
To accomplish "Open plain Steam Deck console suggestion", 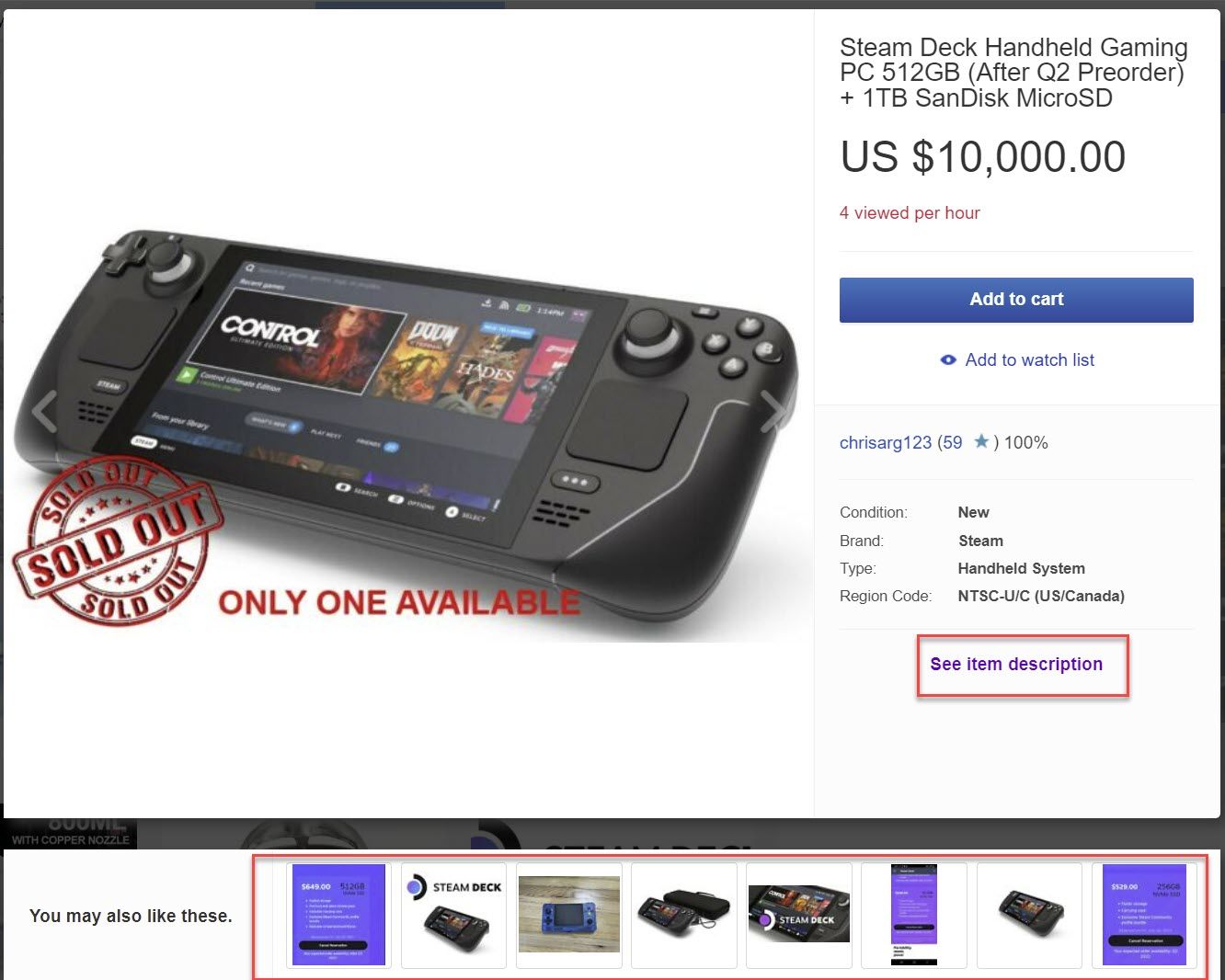I will [1028, 915].
